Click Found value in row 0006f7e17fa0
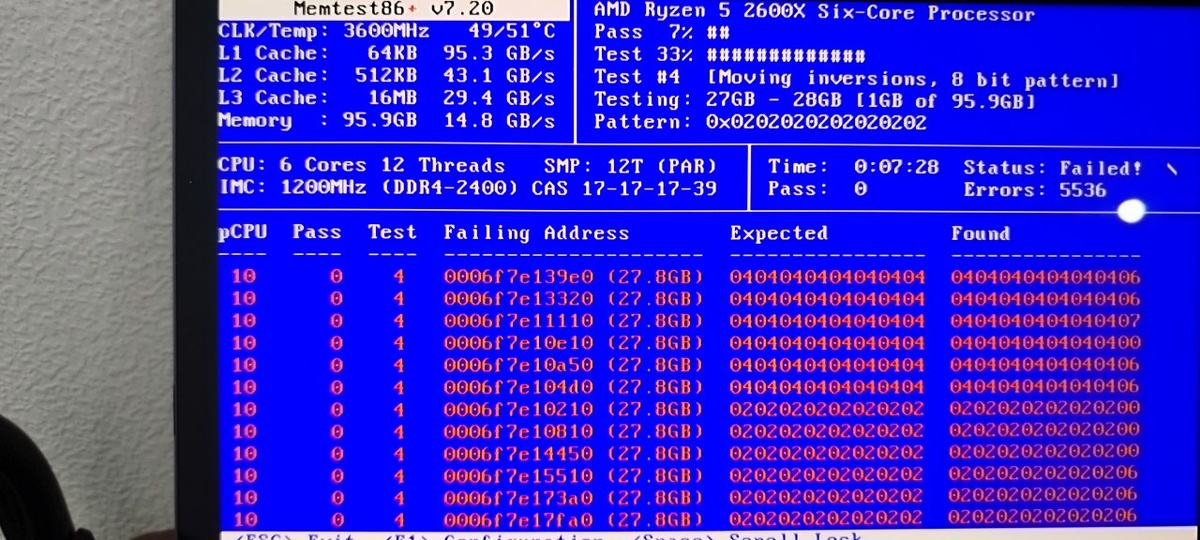This screenshot has width=1200, height=540. 1042,516
